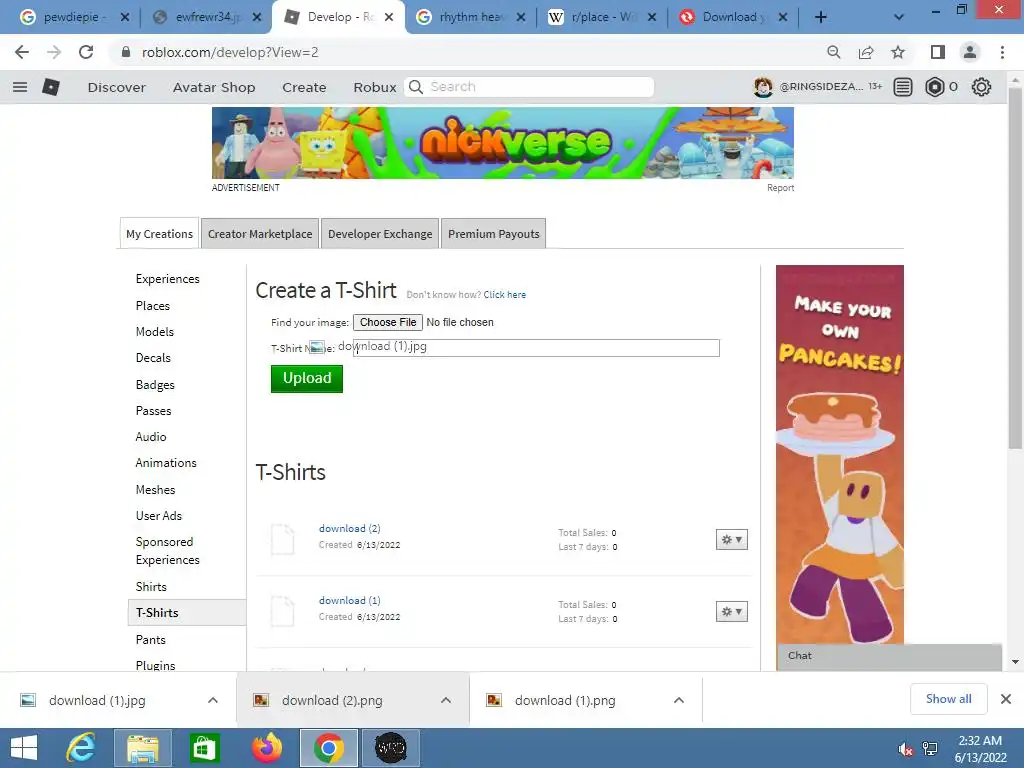Open Create in Roblox nav
Screen dimensions: 1024x768
pyautogui.click(x=304, y=87)
